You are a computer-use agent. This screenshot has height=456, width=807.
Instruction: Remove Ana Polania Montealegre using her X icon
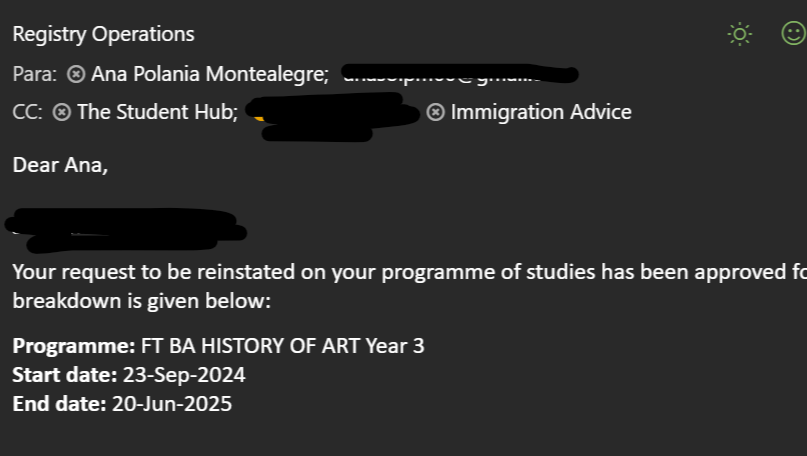coord(75,74)
